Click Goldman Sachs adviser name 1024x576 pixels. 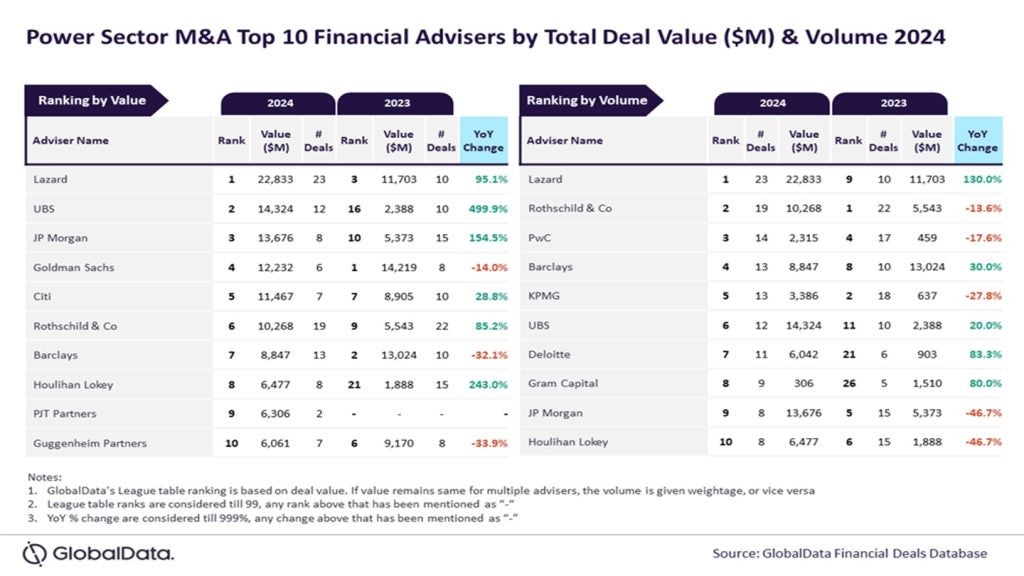pos(74,267)
